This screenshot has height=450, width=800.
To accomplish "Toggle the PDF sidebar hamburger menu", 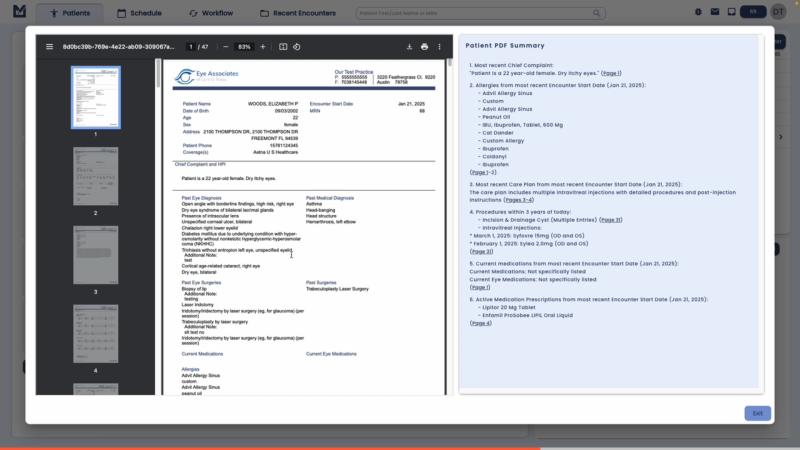I will point(49,46).
